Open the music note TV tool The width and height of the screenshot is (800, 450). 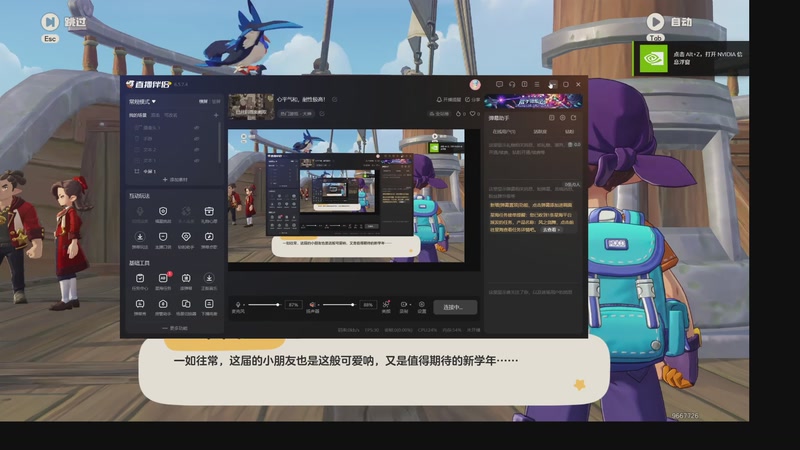209,239
